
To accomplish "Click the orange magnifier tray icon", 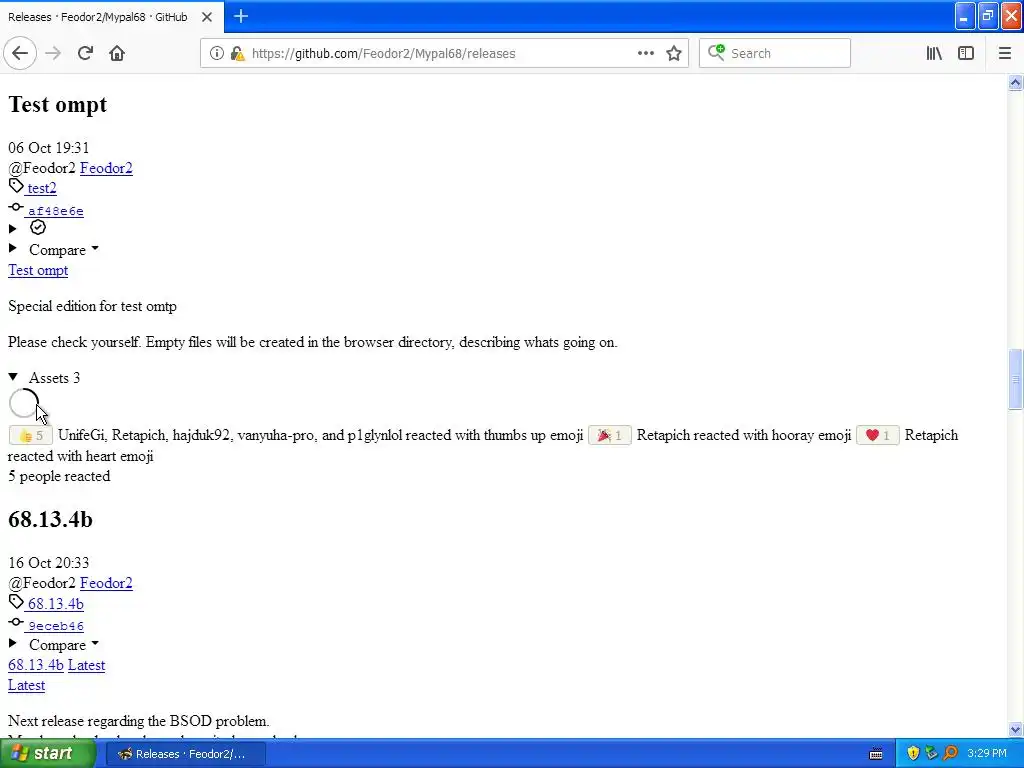I will pyautogui.click(x=950, y=754).
